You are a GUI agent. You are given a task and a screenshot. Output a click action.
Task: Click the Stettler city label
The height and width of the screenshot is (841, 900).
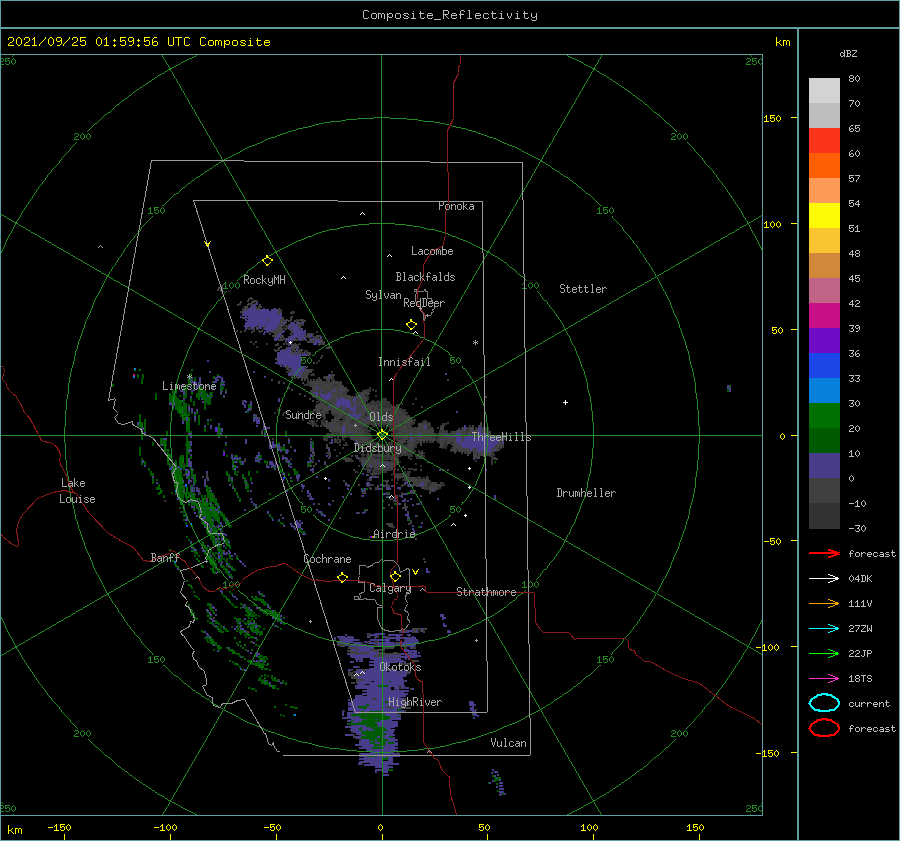click(583, 289)
